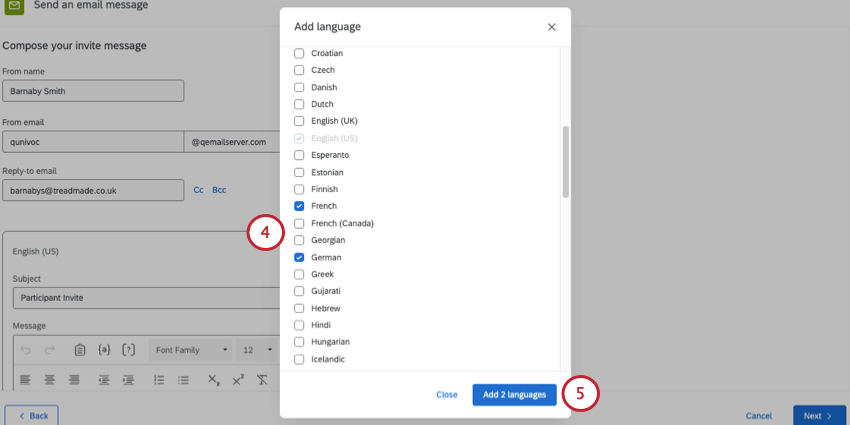
Task: Click the paste clipboard icon in editor toolbar
Action: (80, 350)
